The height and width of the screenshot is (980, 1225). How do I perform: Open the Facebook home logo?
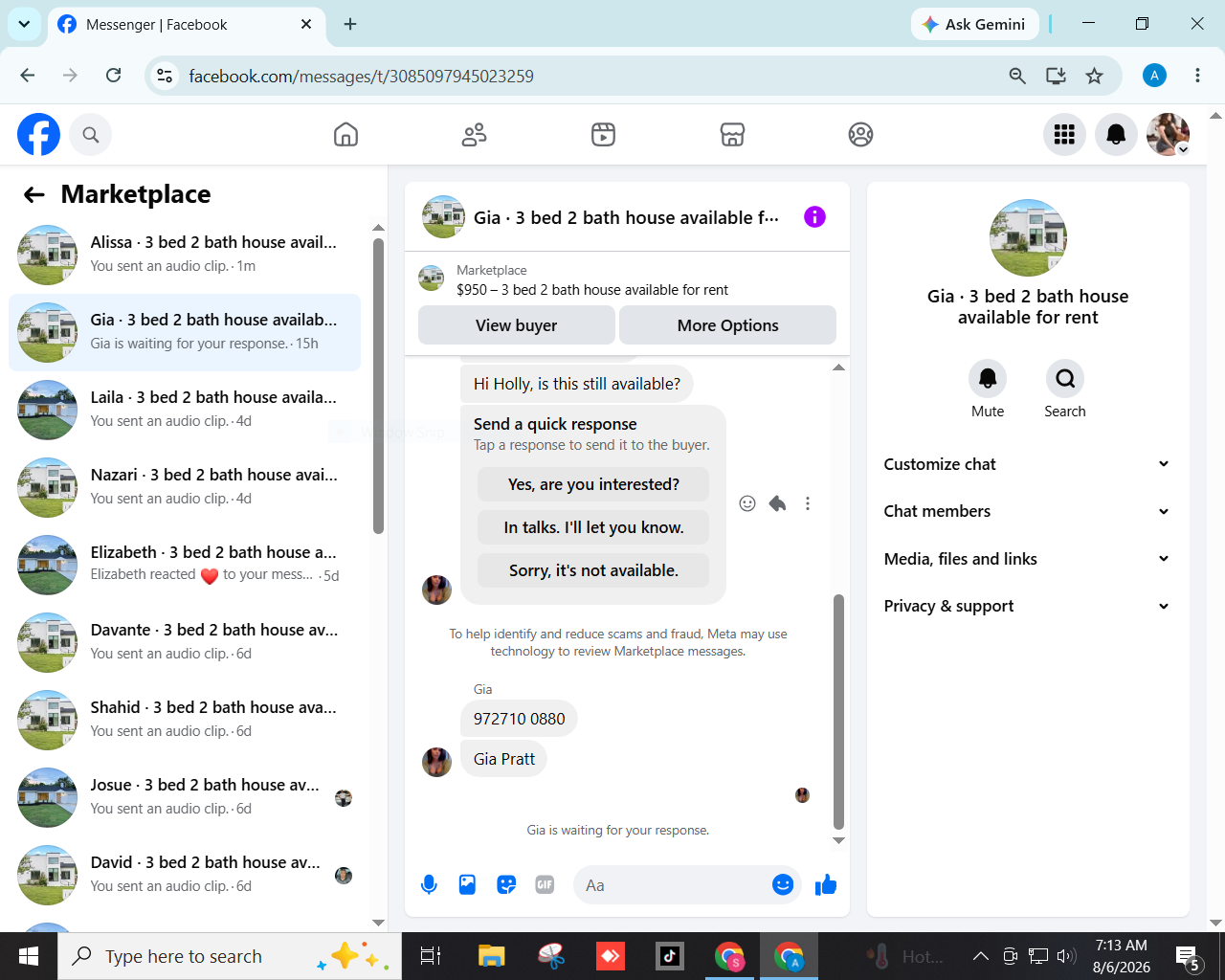coord(38,134)
